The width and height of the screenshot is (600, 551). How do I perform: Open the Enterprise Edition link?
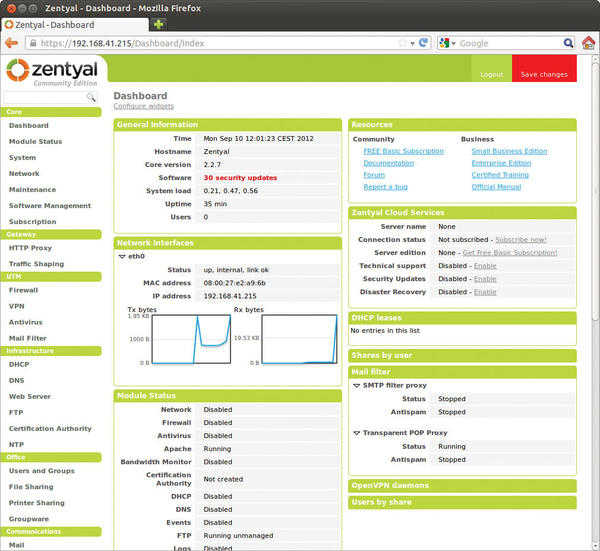tap(501, 163)
